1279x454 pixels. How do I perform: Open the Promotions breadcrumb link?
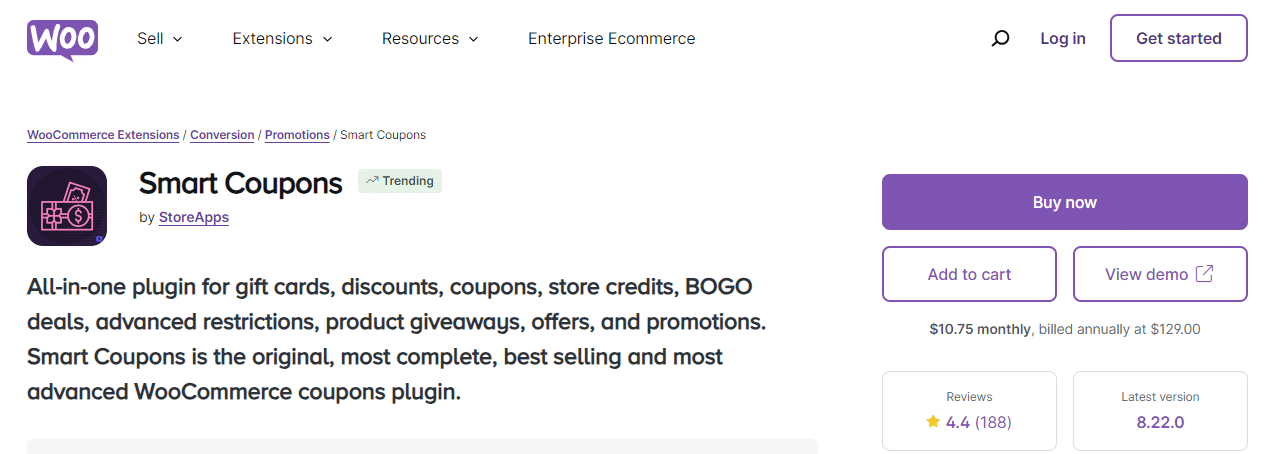(x=297, y=135)
